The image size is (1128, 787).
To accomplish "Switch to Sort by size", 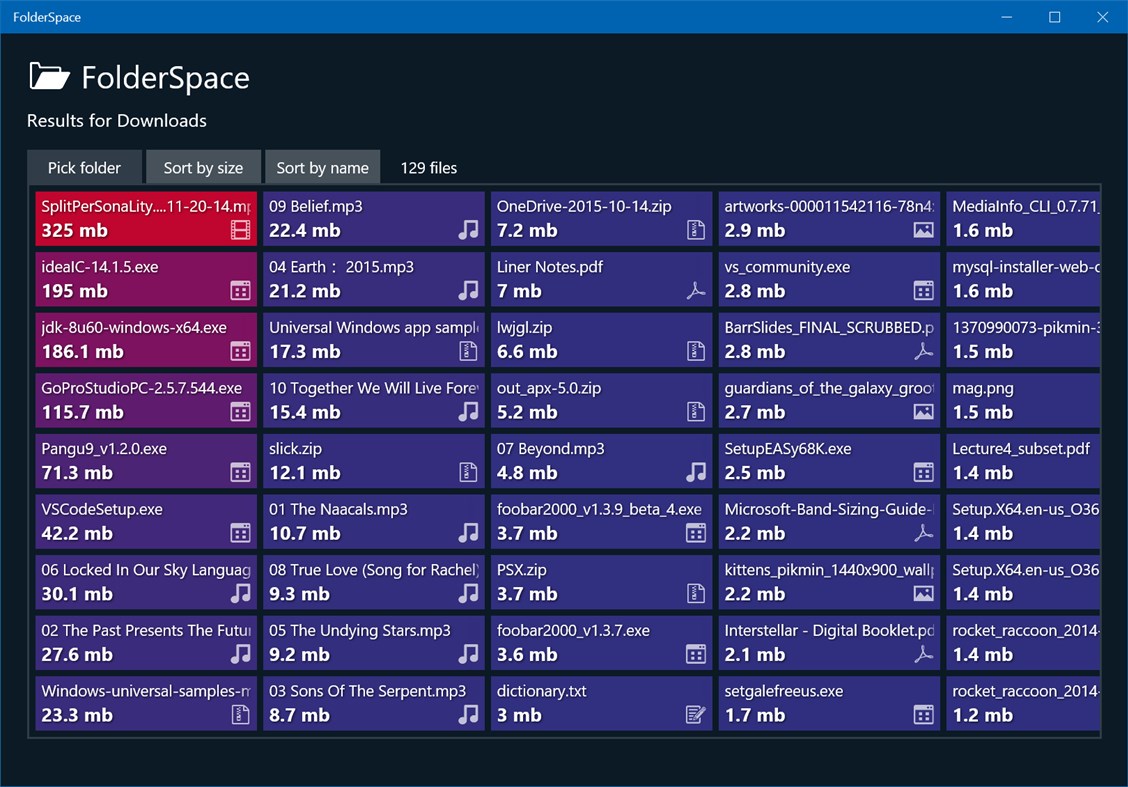I will (204, 167).
